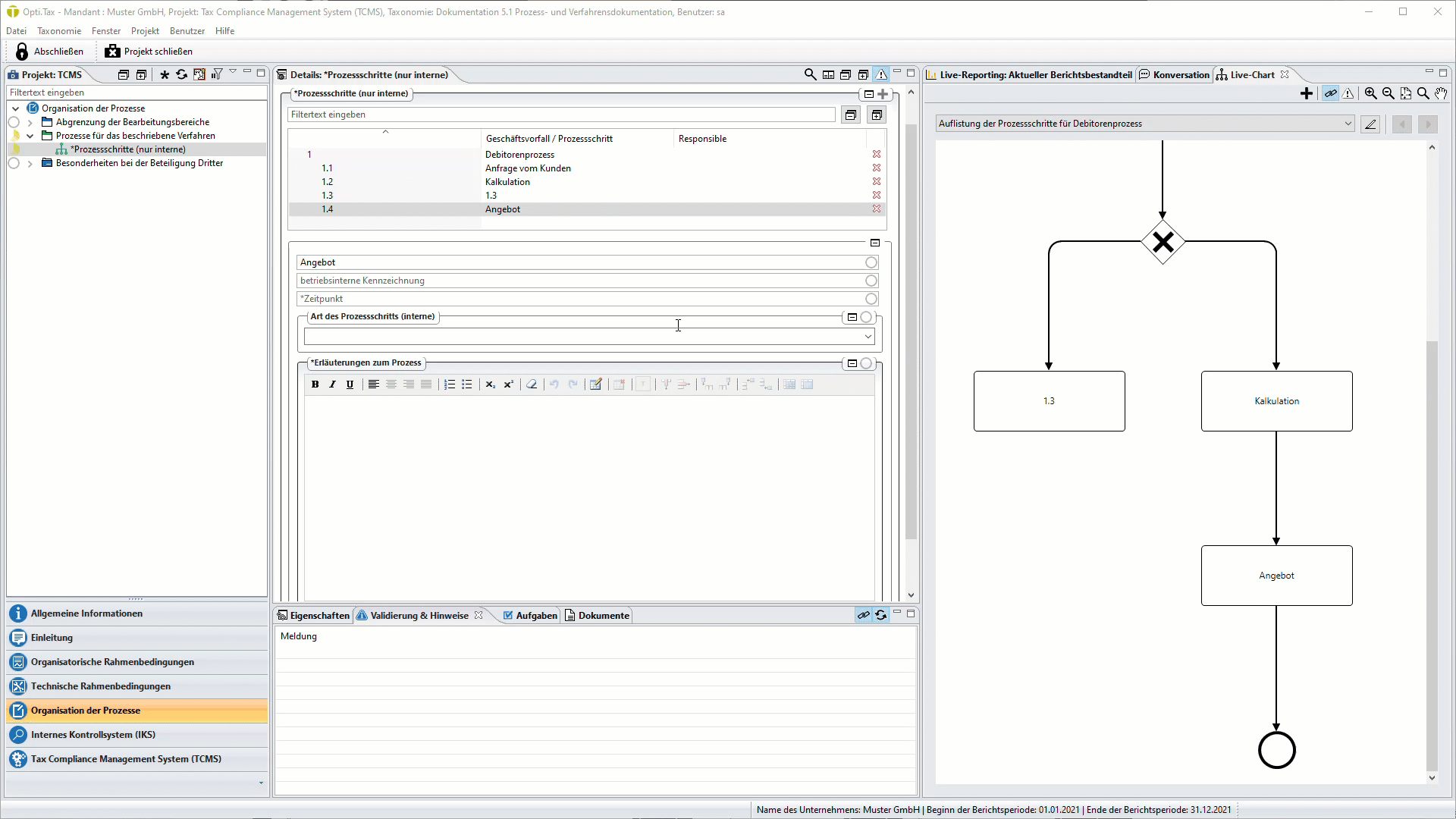This screenshot has width=1456, height=819.
Task: Add a new Prozessschritt with plus icon
Action: pos(883,94)
